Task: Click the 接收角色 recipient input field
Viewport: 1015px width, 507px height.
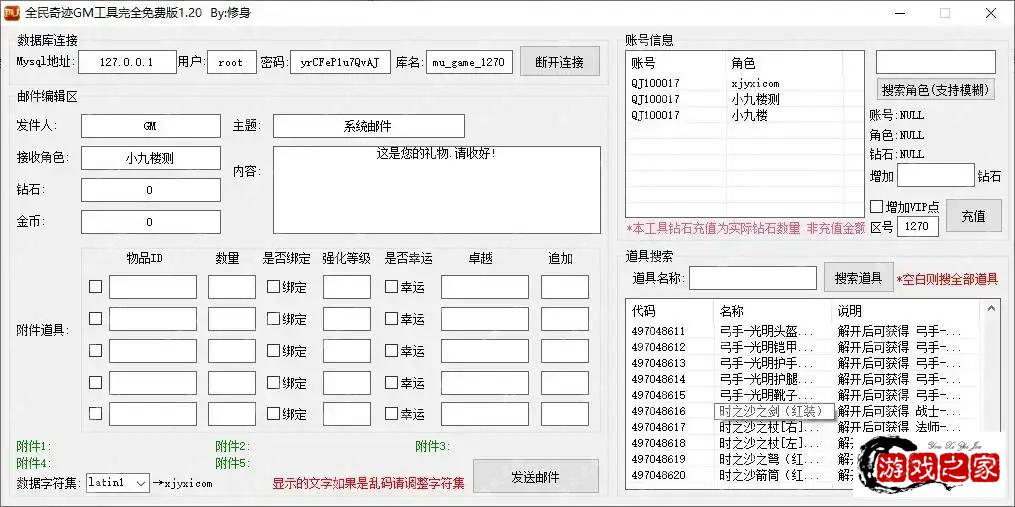Action: coord(150,158)
